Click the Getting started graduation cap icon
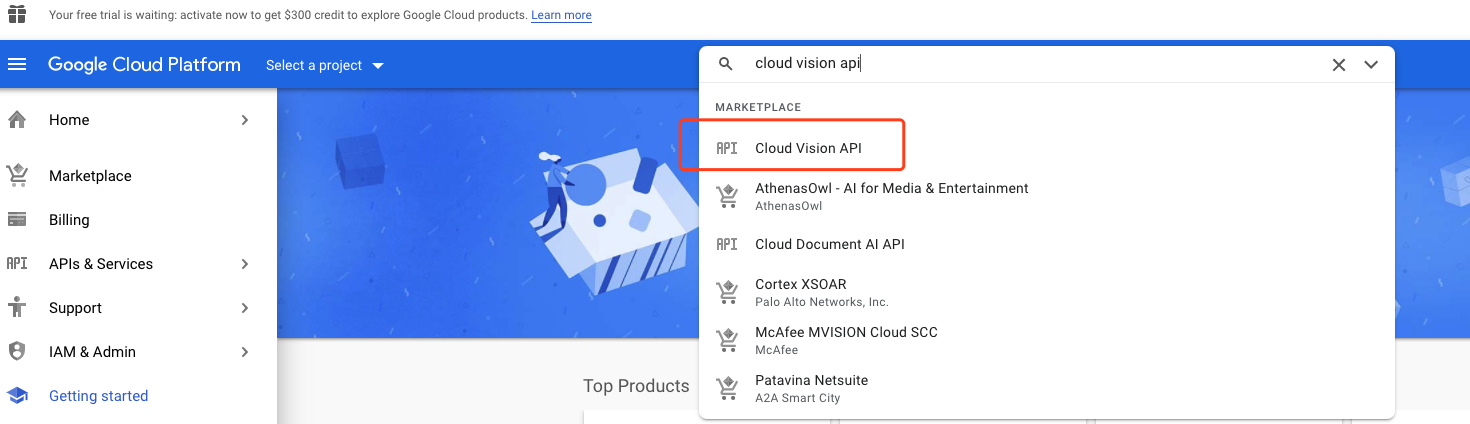 click(x=17, y=396)
